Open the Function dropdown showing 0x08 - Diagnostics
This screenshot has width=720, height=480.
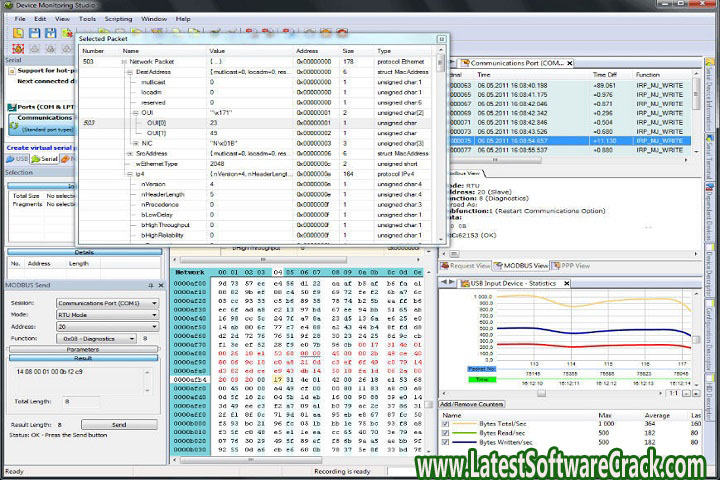tap(132, 338)
